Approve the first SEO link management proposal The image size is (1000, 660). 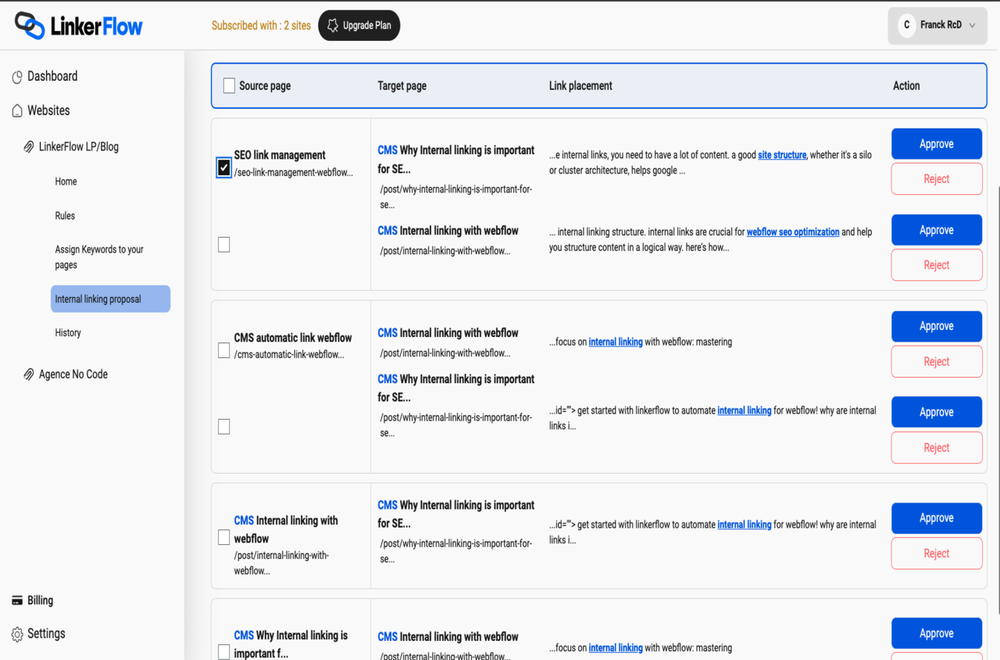pyautogui.click(x=936, y=143)
